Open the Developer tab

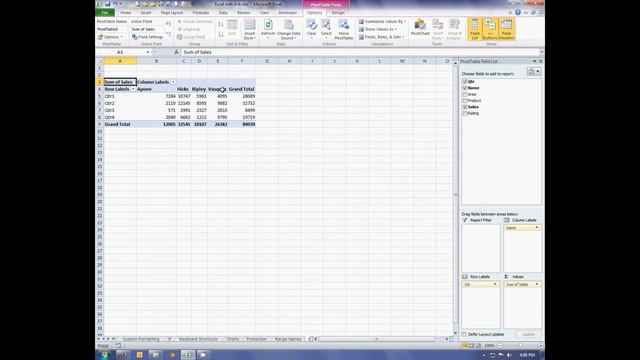pos(287,13)
